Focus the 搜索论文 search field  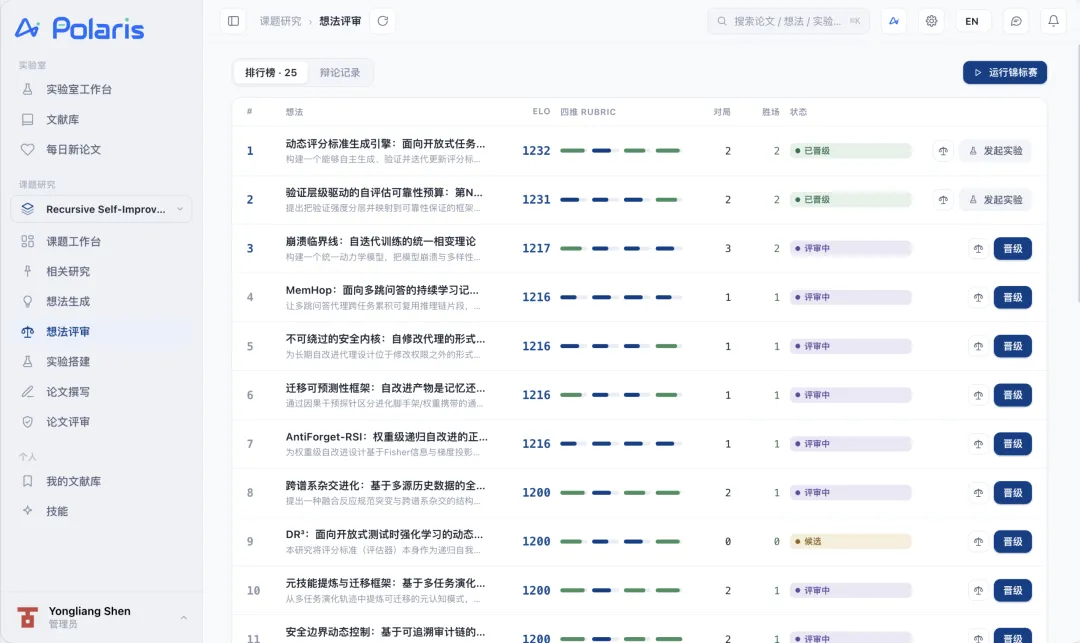788,21
